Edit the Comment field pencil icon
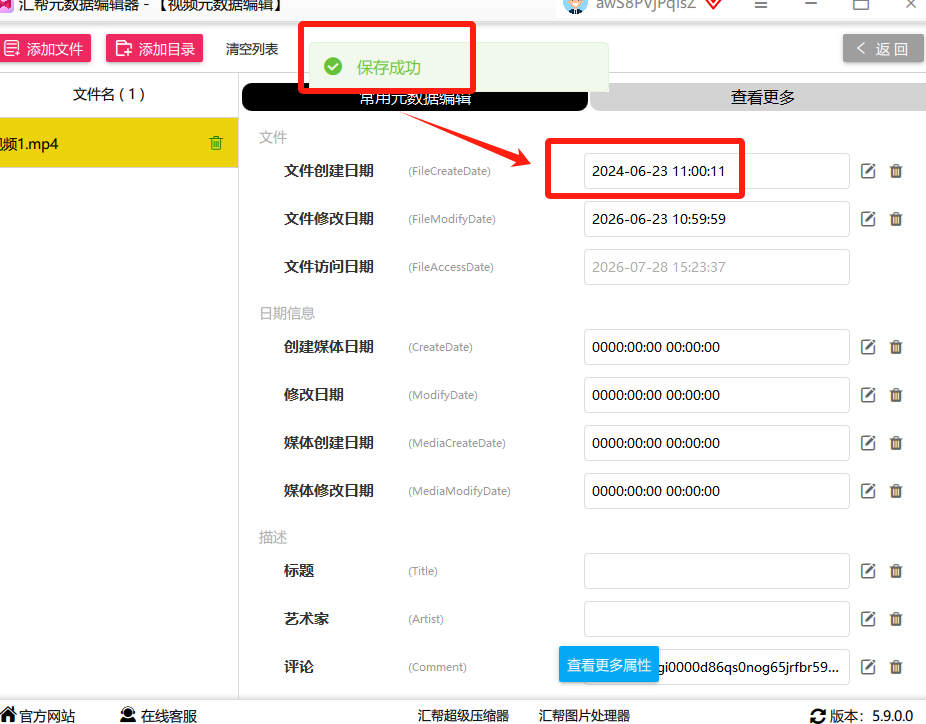The width and height of the screenshot is (926, 724). coord(868,667)
